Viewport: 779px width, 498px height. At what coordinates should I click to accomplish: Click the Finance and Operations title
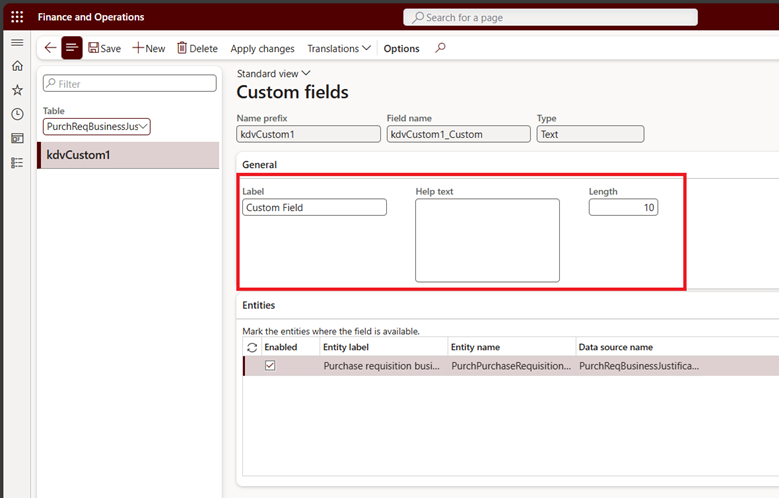coord(91,17)
